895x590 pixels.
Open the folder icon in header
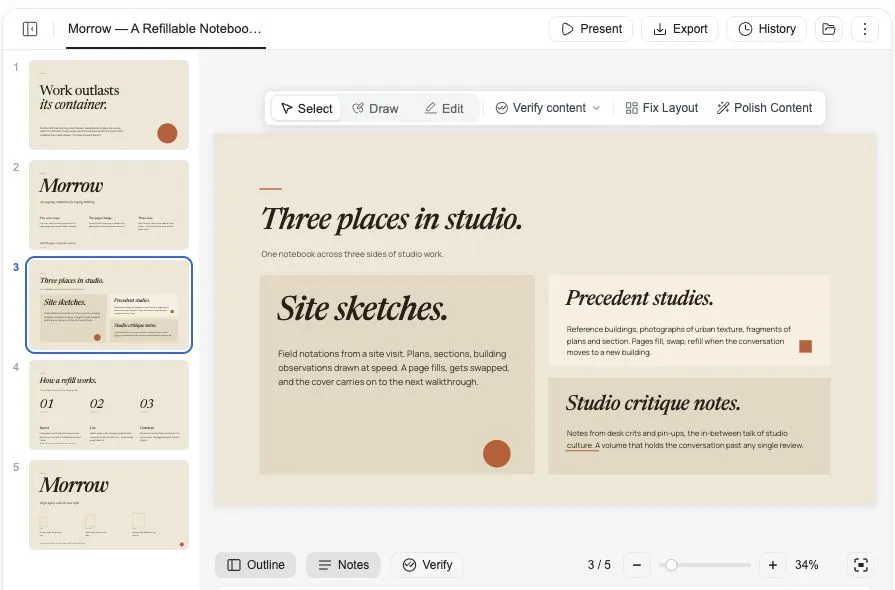pos(829,29)
